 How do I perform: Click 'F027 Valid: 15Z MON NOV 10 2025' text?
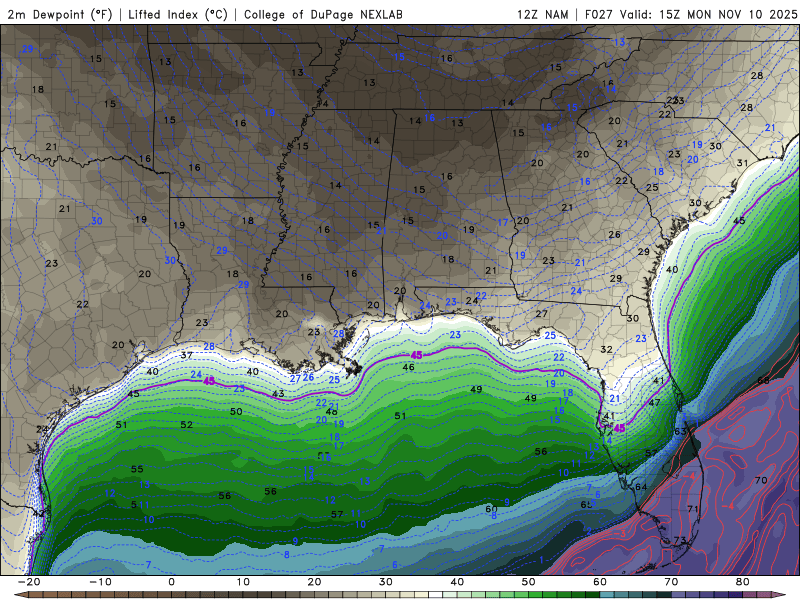click(691, 14)
